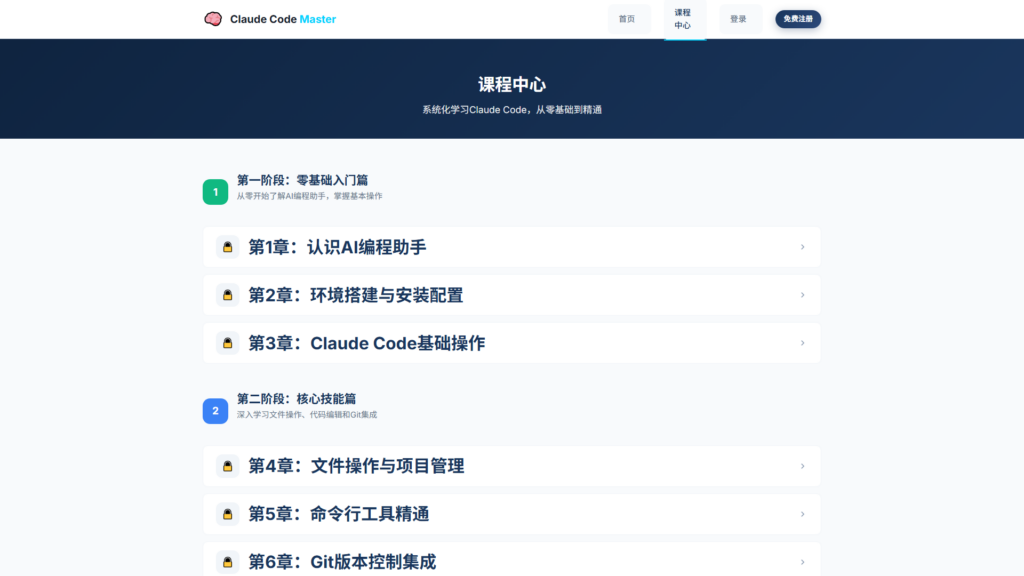Screen dimensions: 1024x576
Task: Expand 第1章 using its chevron arrow
Action: click(803, 247)
